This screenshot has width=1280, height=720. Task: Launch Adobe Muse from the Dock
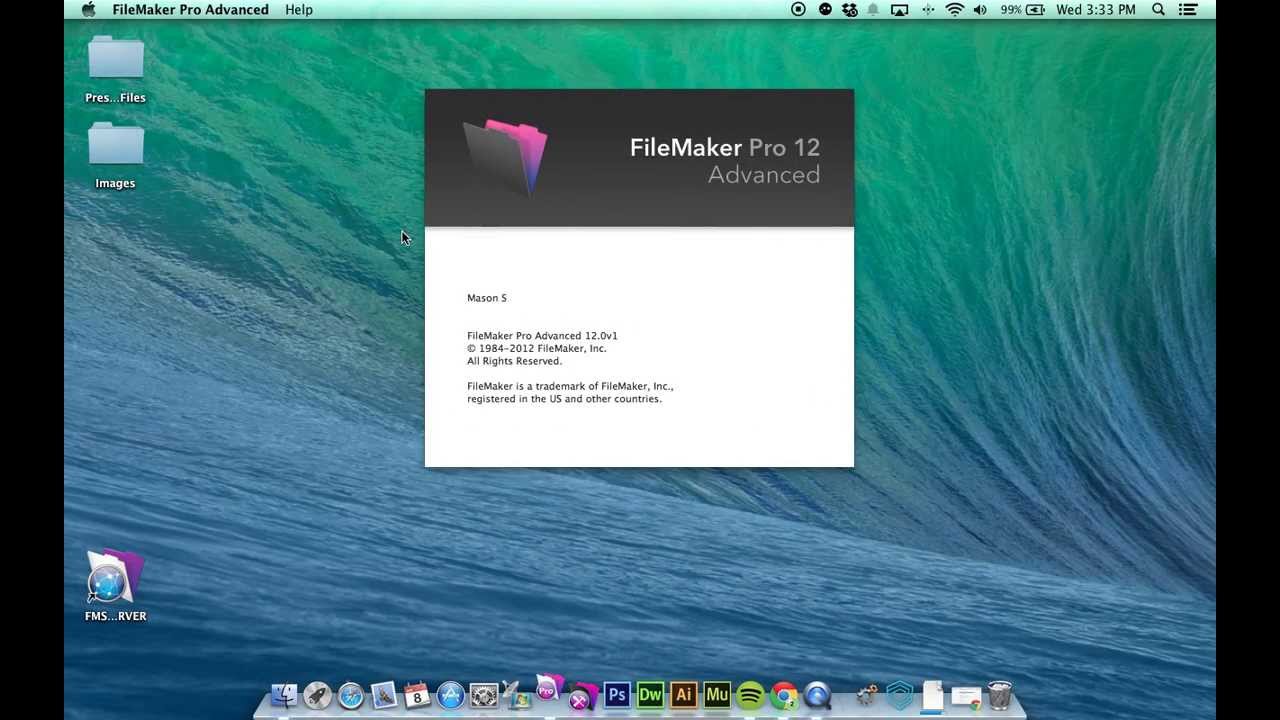(x=717, y=694)
